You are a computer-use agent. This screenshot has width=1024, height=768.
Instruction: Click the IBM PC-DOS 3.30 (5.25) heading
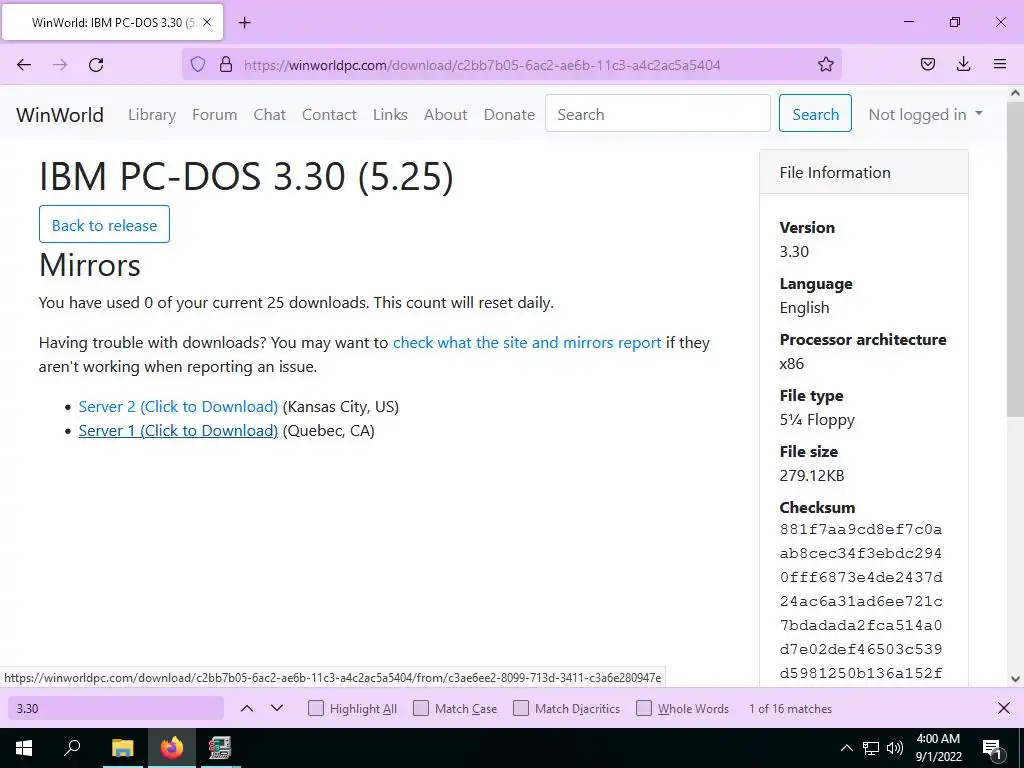[246, 176]
